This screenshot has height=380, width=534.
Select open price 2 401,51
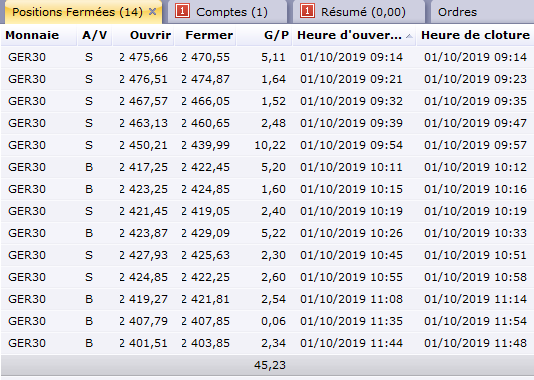tap(143, 343)
